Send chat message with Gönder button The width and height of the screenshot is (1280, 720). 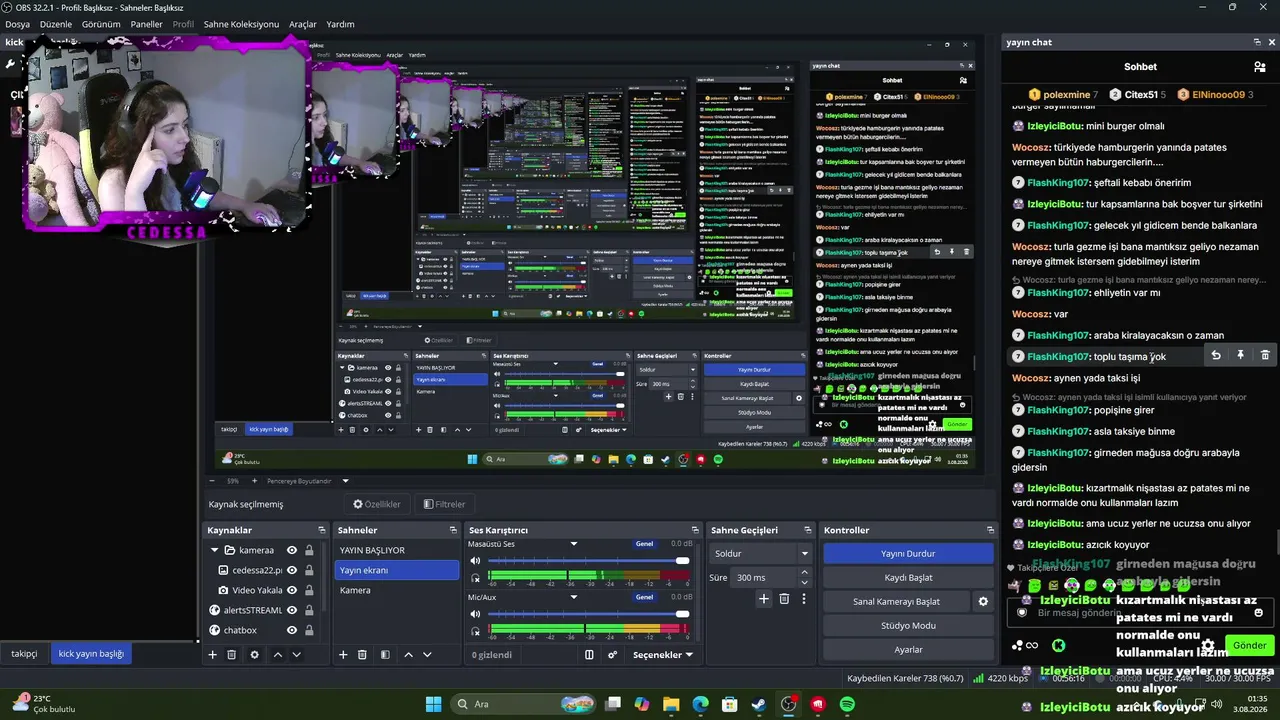click(x=1249, y=646)
